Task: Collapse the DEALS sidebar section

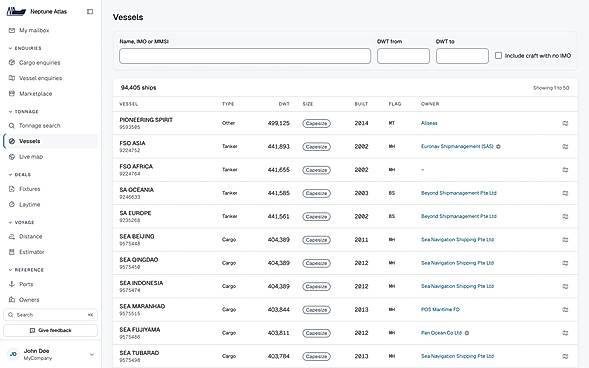Action: coord(20,175)
